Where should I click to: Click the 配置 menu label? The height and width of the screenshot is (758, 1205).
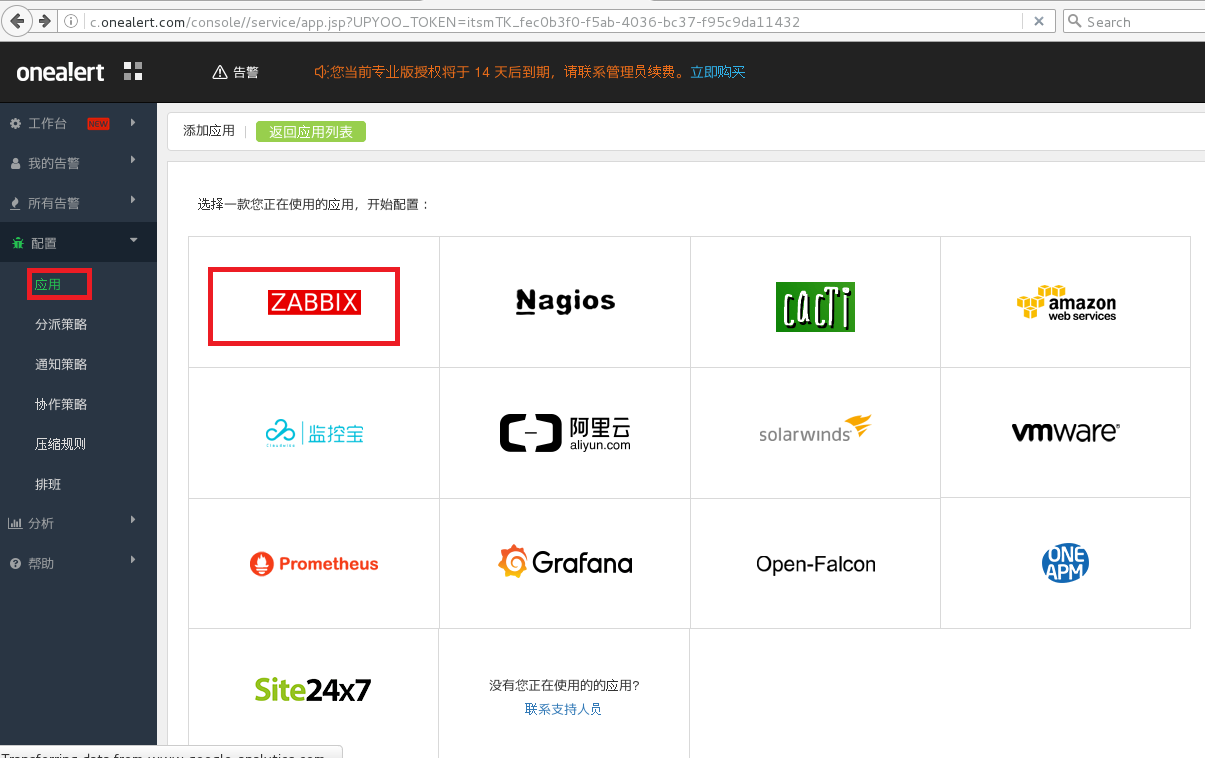(44, 243)
